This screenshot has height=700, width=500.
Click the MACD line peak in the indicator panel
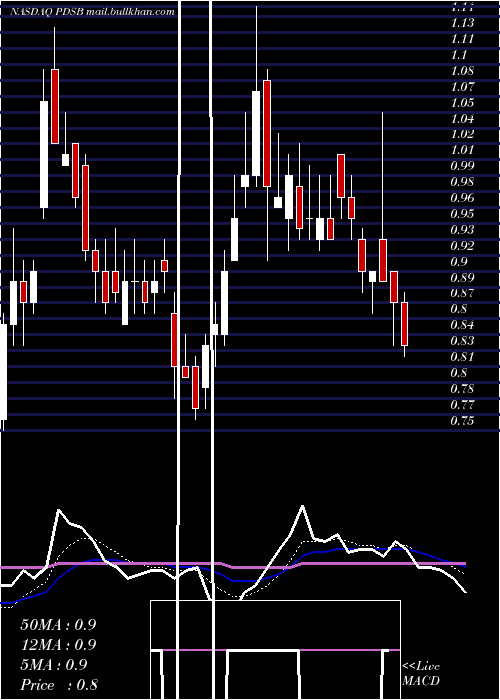(303, 506)
